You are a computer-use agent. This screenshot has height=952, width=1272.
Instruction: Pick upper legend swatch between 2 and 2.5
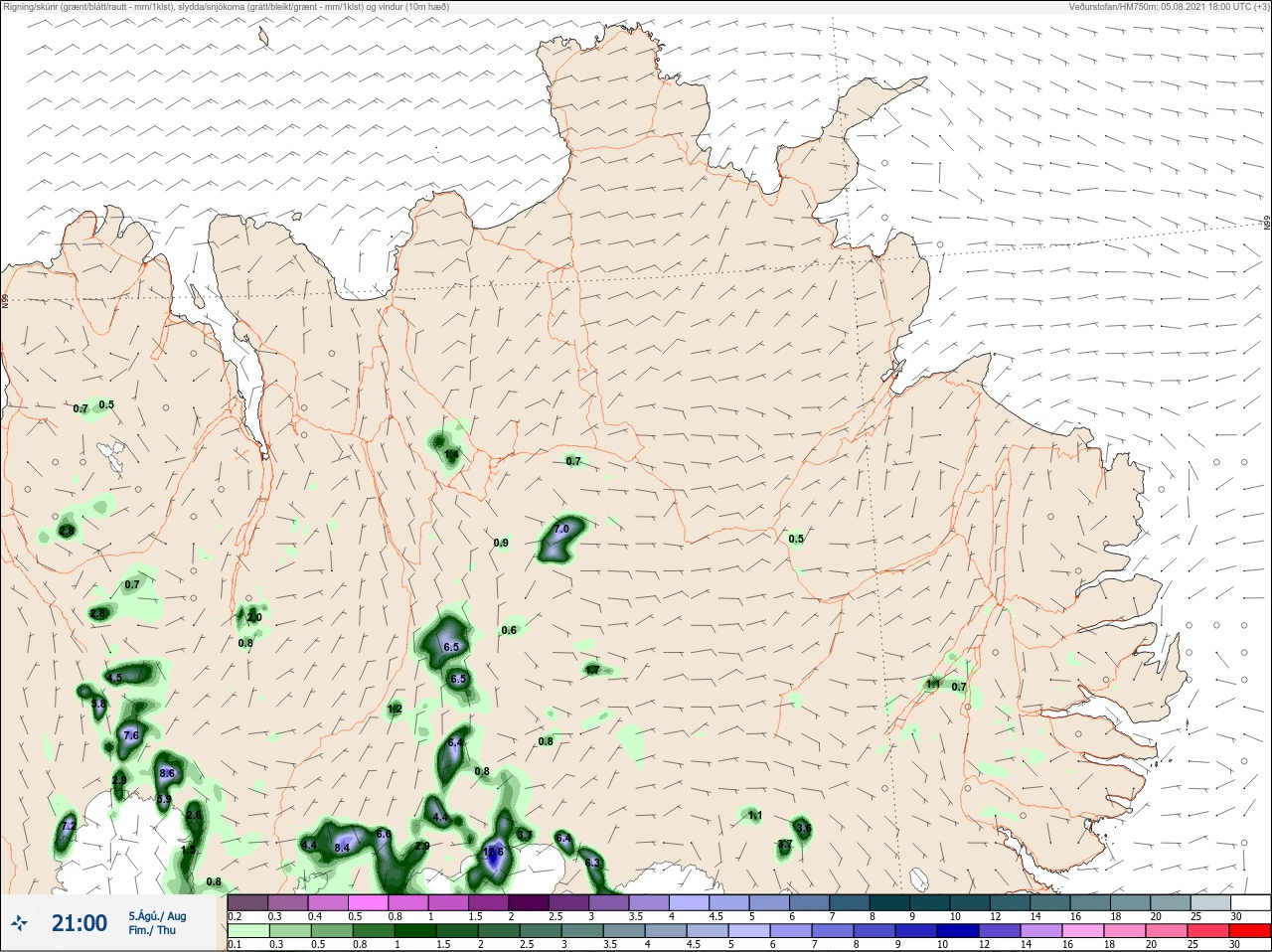click(x=530, y=902)
